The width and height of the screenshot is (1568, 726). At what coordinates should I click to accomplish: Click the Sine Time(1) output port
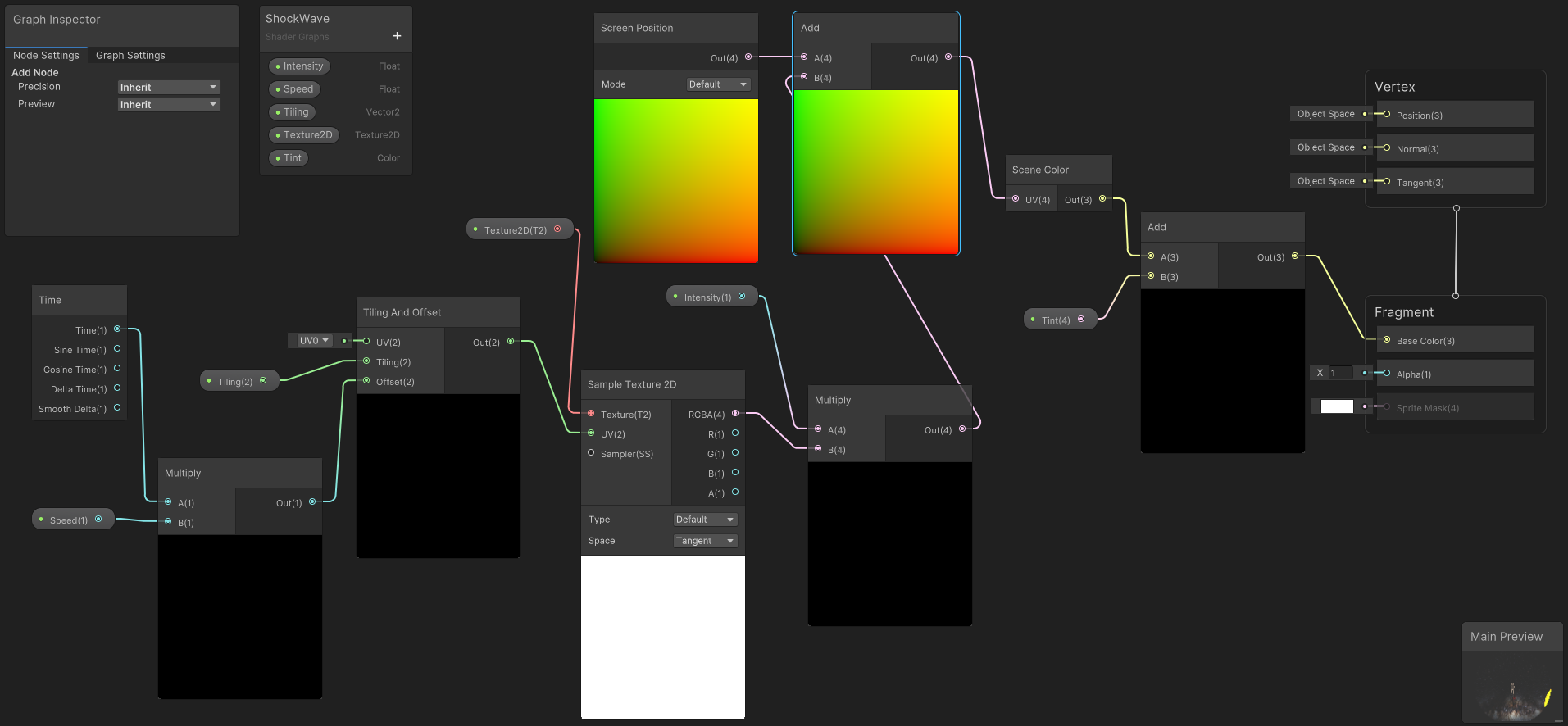click(x=117, y=349)
